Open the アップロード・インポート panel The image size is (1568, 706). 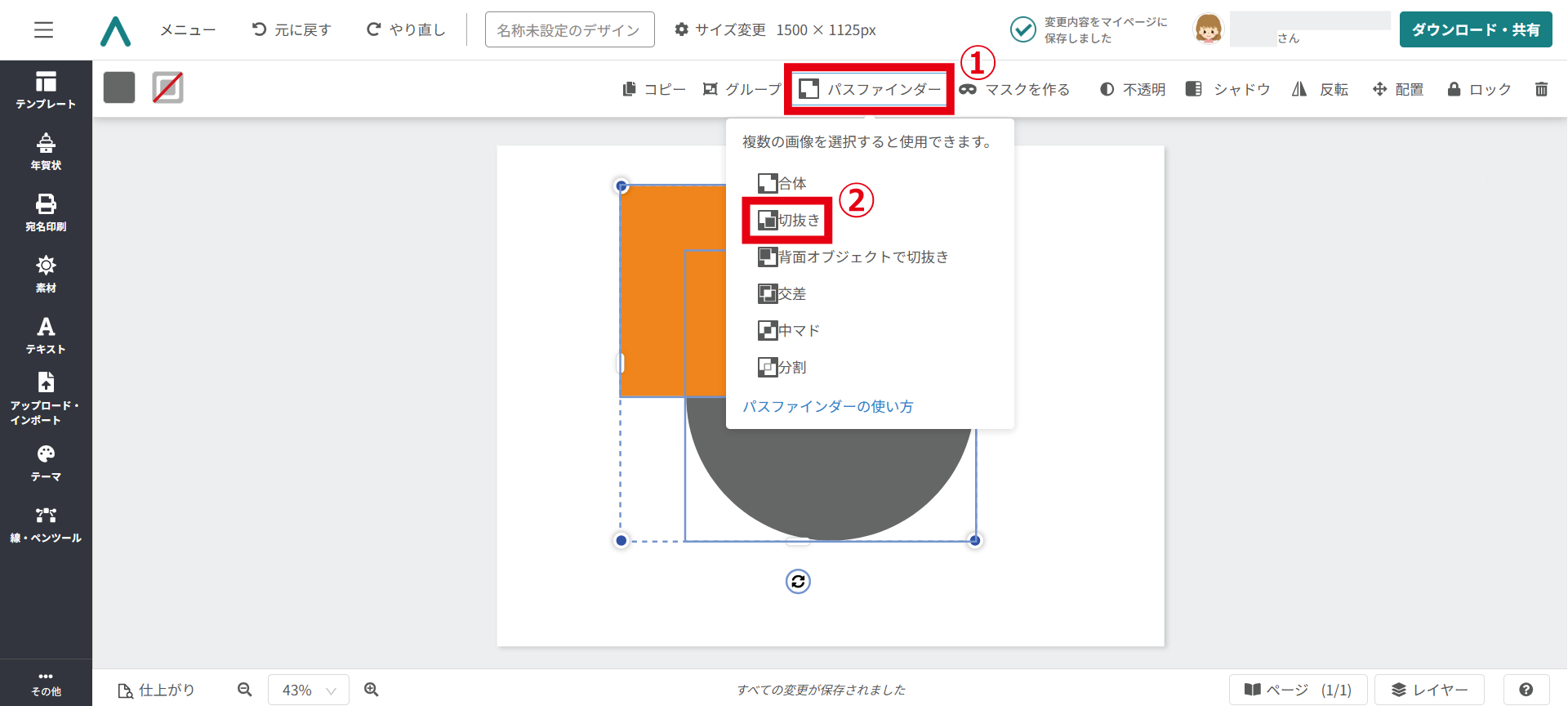pos(46,398)
